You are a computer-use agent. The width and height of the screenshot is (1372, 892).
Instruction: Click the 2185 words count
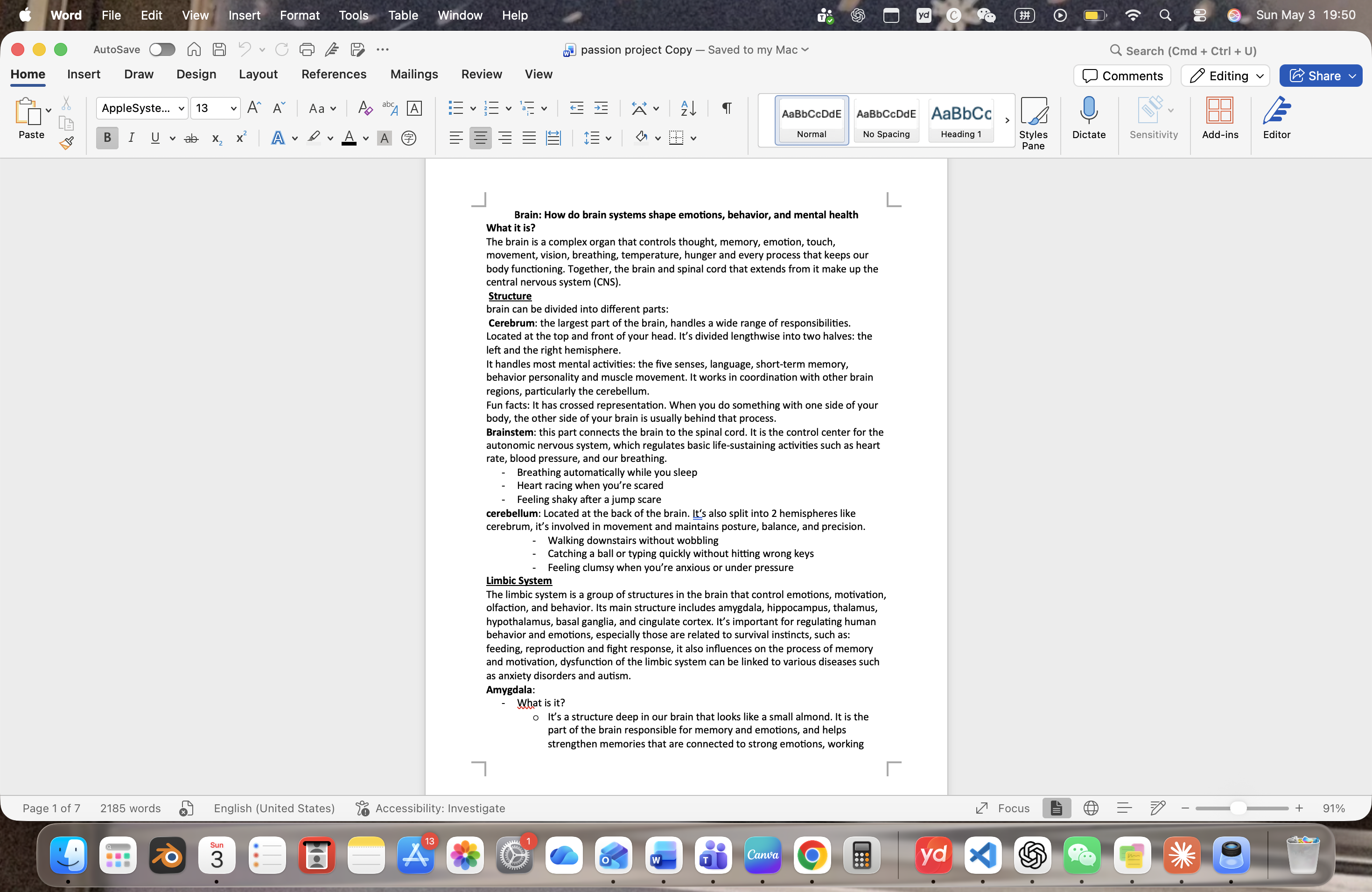[130, 808]
